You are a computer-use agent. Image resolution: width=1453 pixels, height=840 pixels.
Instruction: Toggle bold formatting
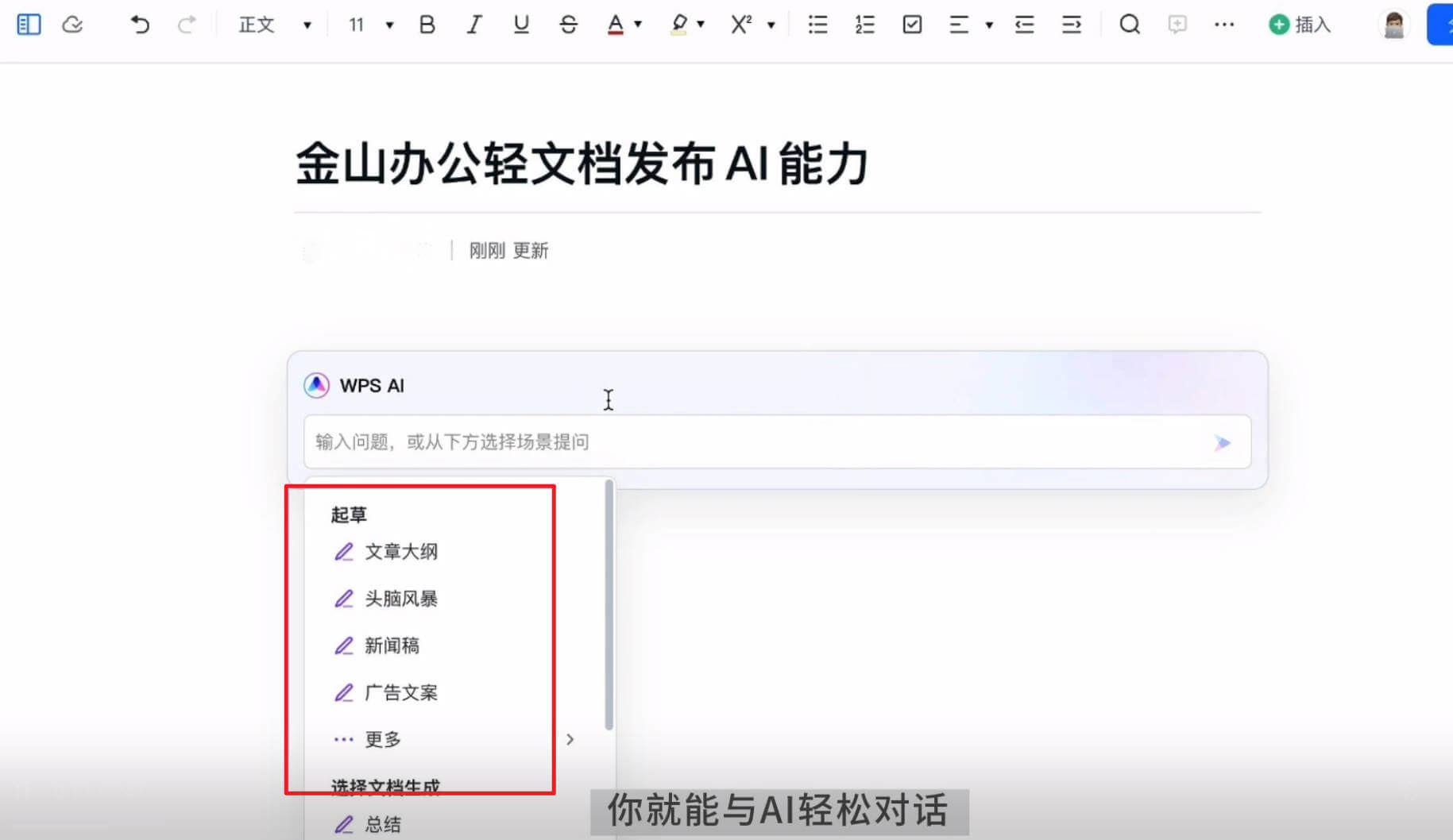(427, 25)
